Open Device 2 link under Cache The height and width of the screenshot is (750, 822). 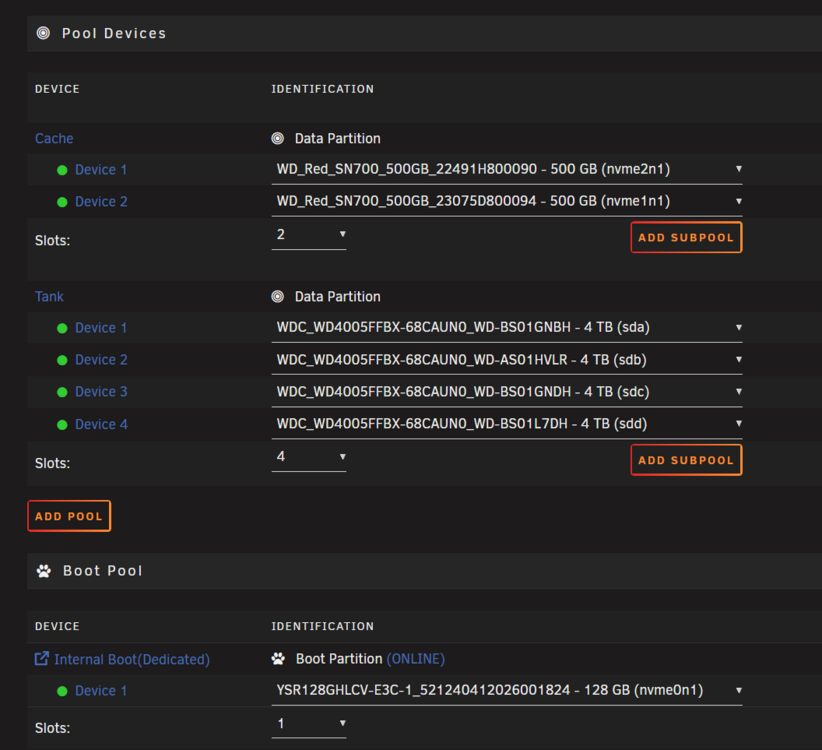point(101,202)
